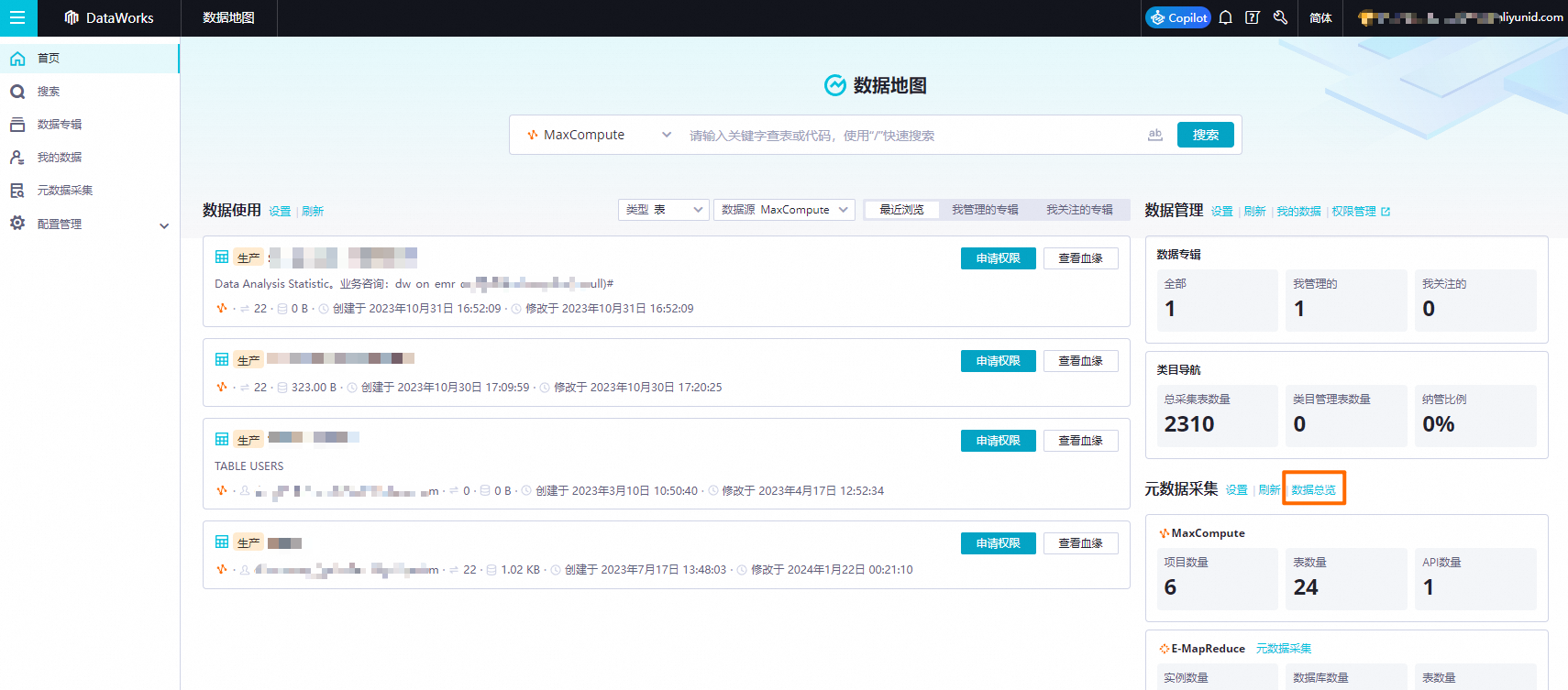Toggle the ab exact-match icon

point(1155,135)
